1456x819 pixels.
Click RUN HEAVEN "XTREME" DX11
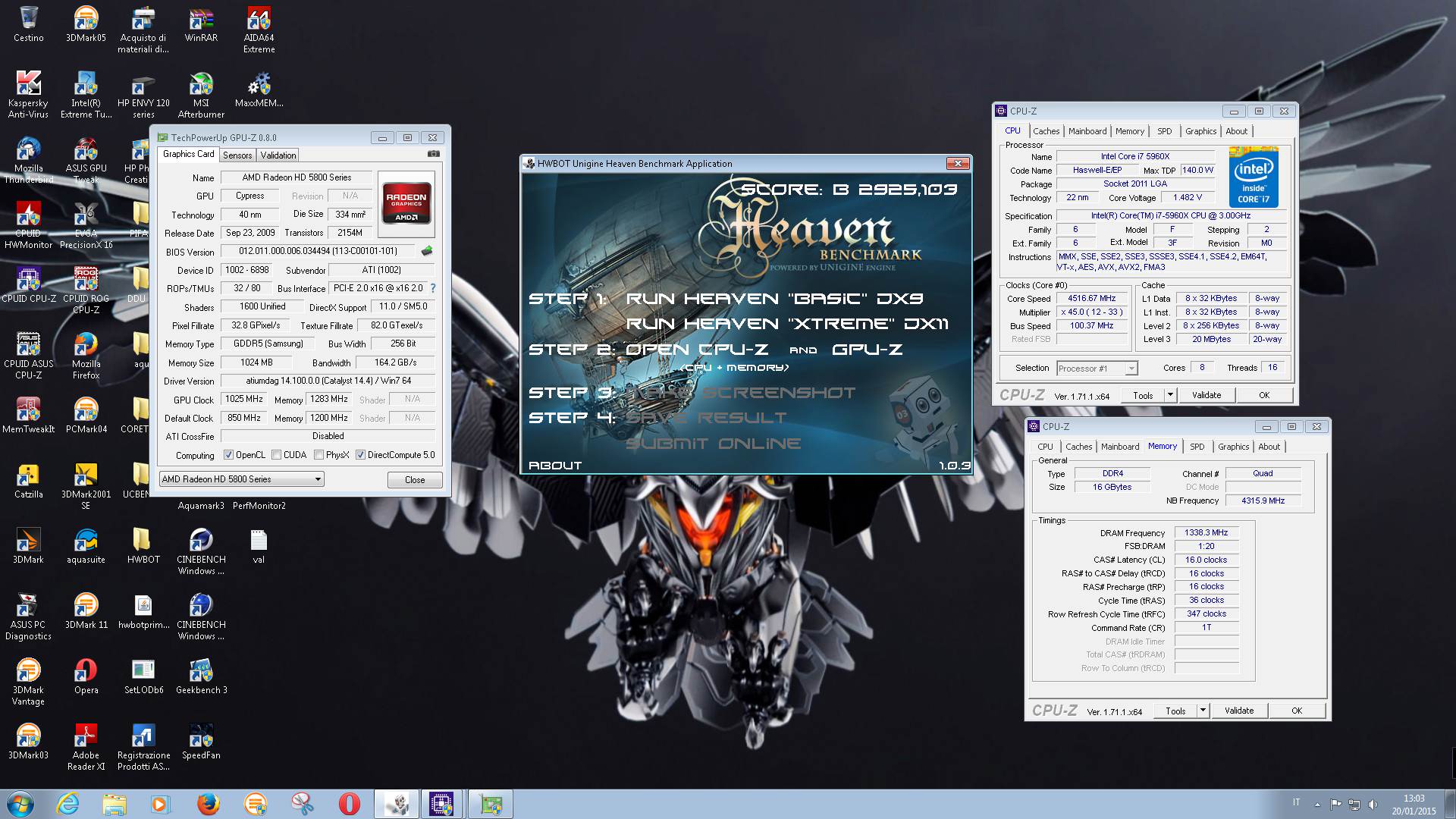pyautogui.click(x=786, y=324)
